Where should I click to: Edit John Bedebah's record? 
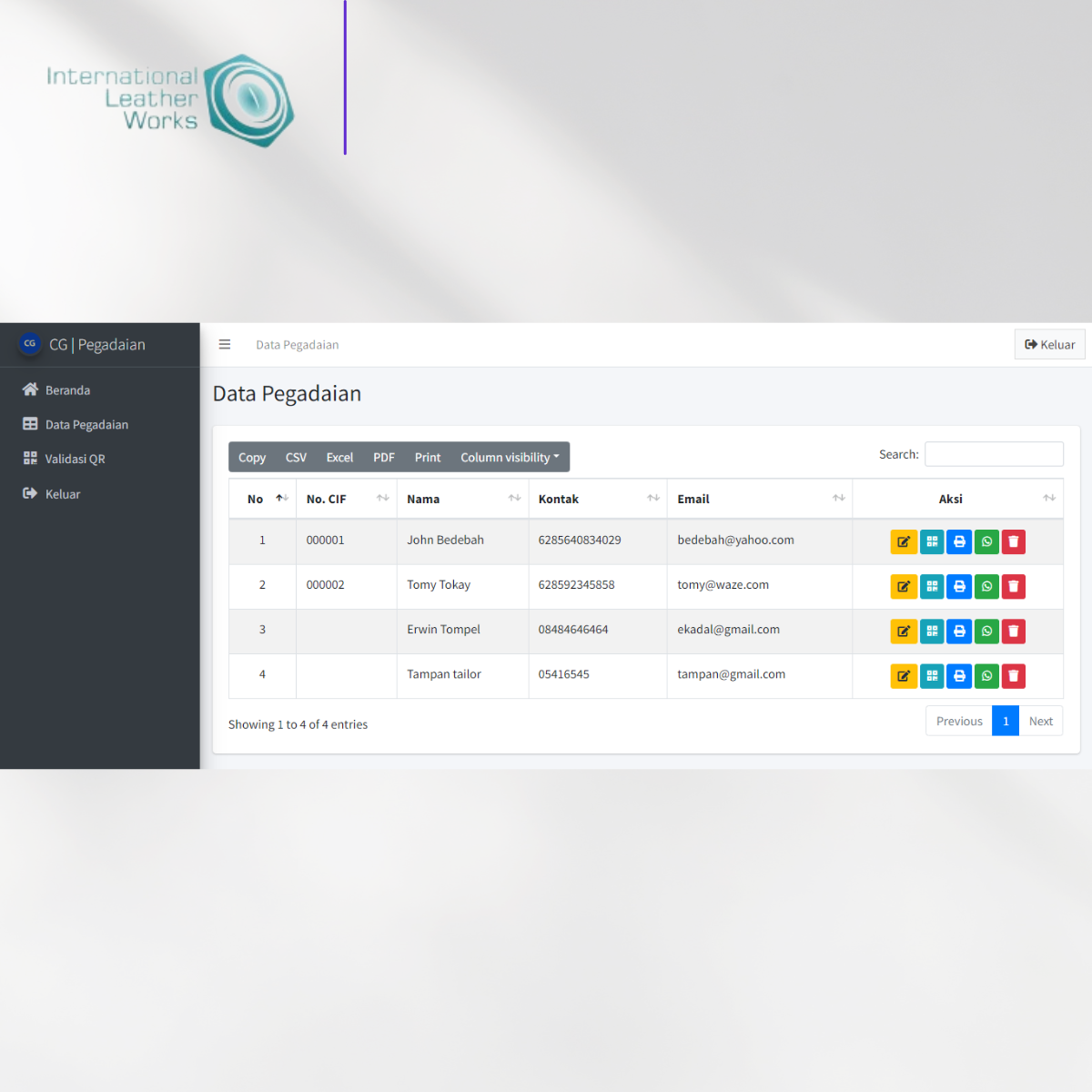pos(904,541)
